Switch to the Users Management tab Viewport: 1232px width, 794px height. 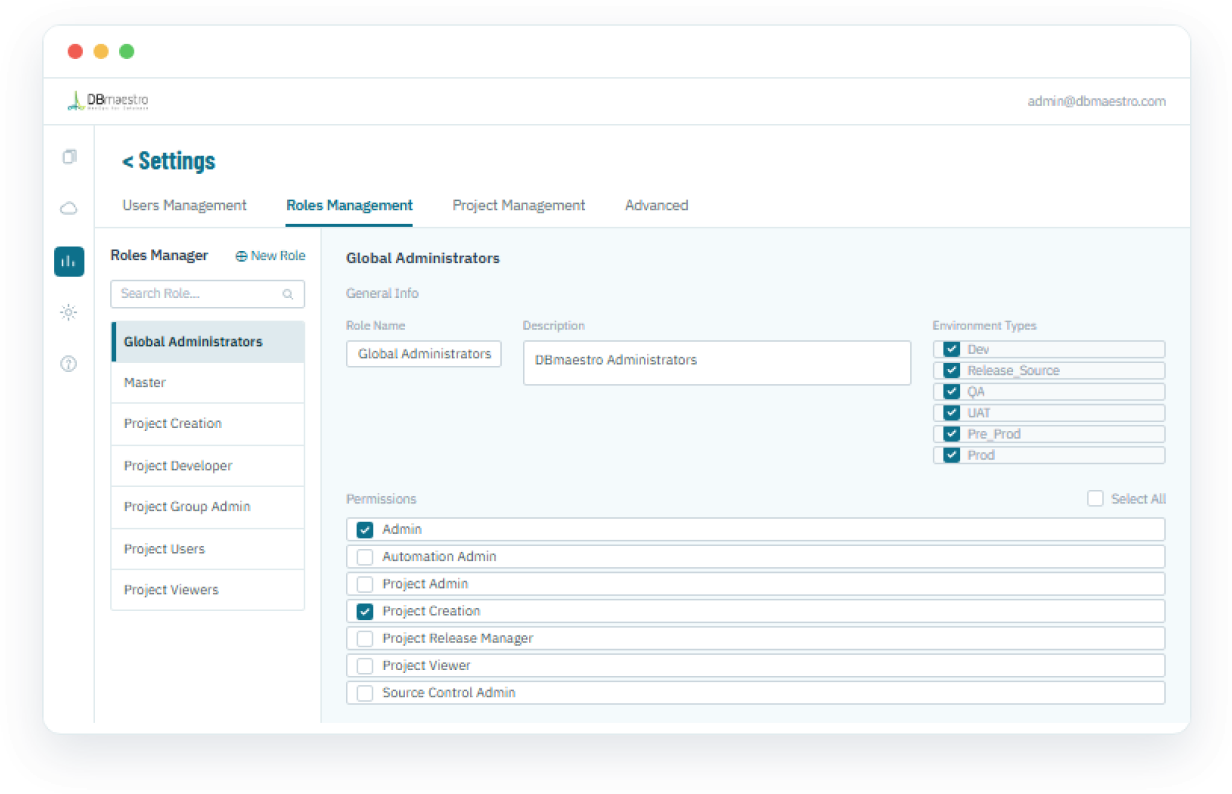tap(184, 205)
